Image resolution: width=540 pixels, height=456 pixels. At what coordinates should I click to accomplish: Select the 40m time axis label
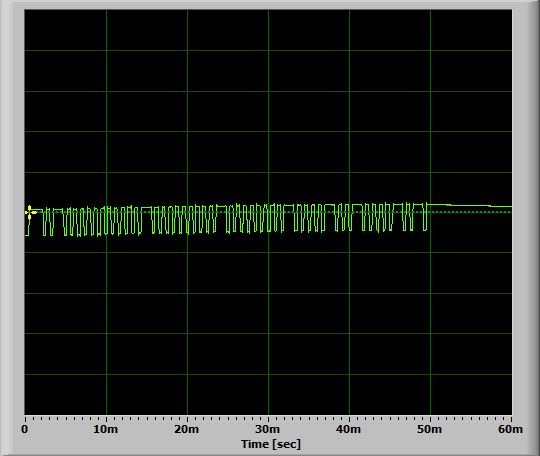click(x=349, y=429)
